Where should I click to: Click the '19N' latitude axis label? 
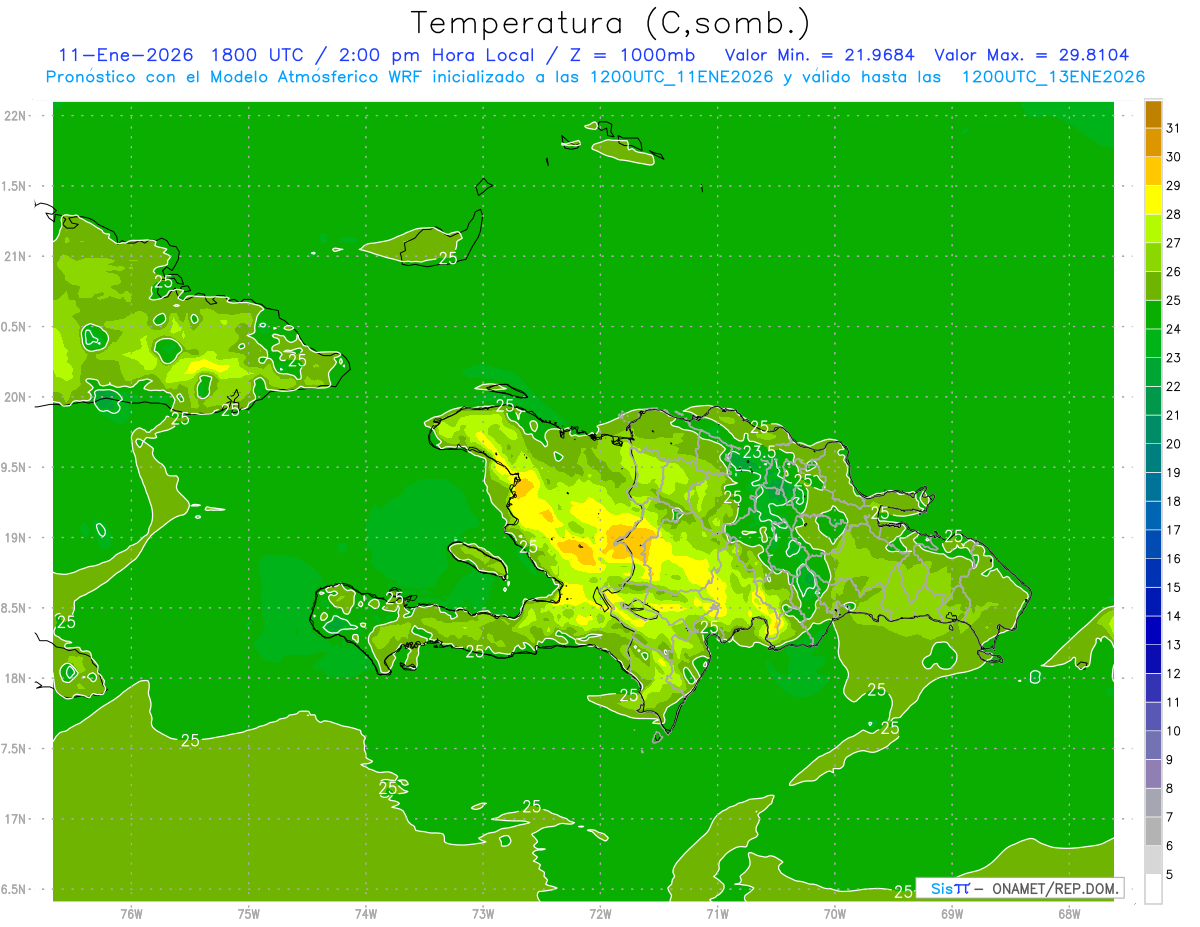16,537
